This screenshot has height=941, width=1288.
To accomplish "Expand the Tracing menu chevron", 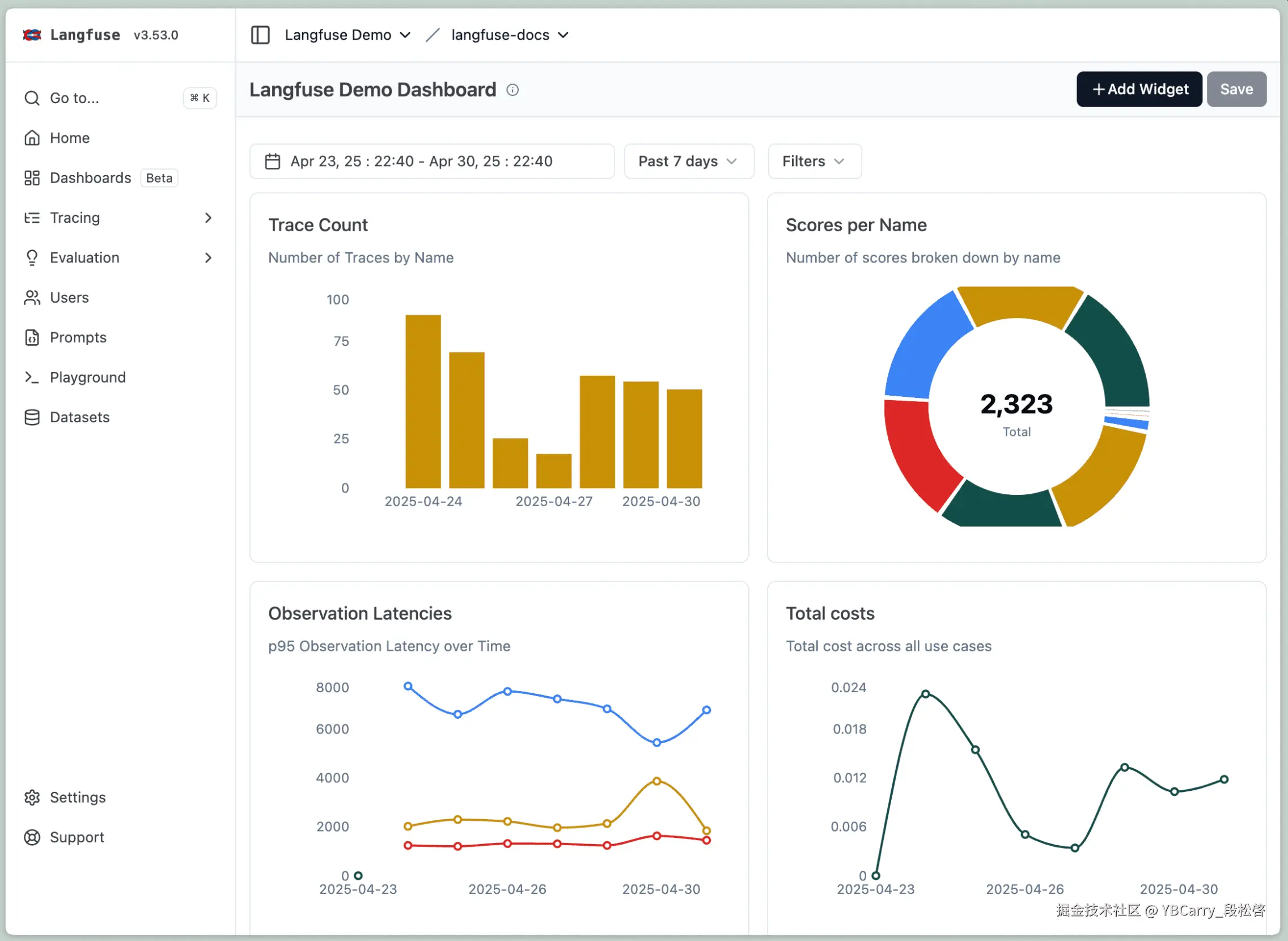I will 208,218.
